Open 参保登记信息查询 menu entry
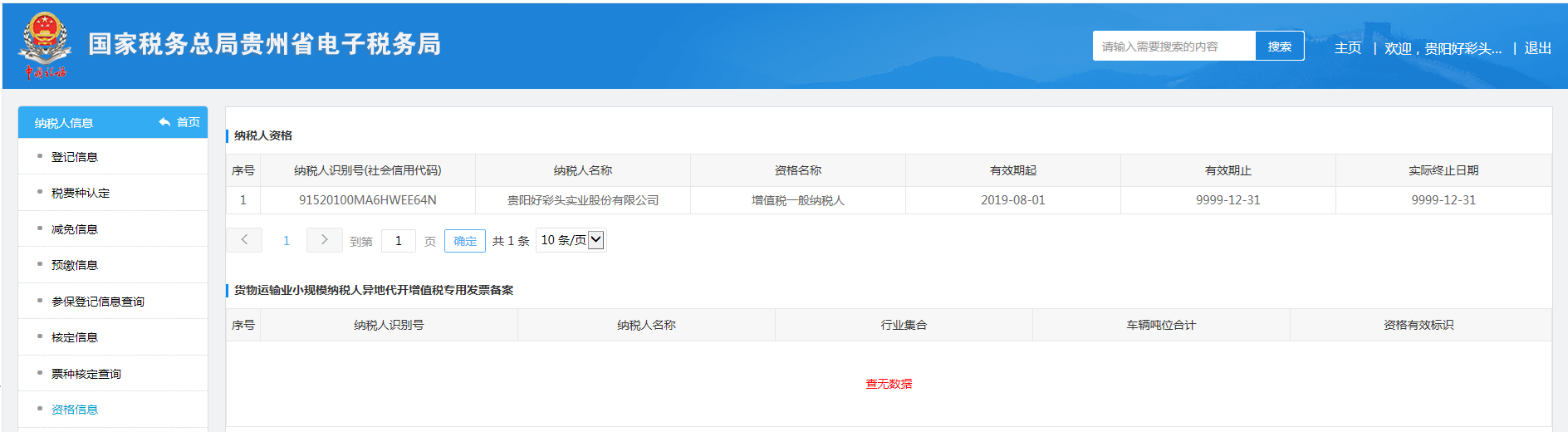1568x432 pixels. (98, 302)
